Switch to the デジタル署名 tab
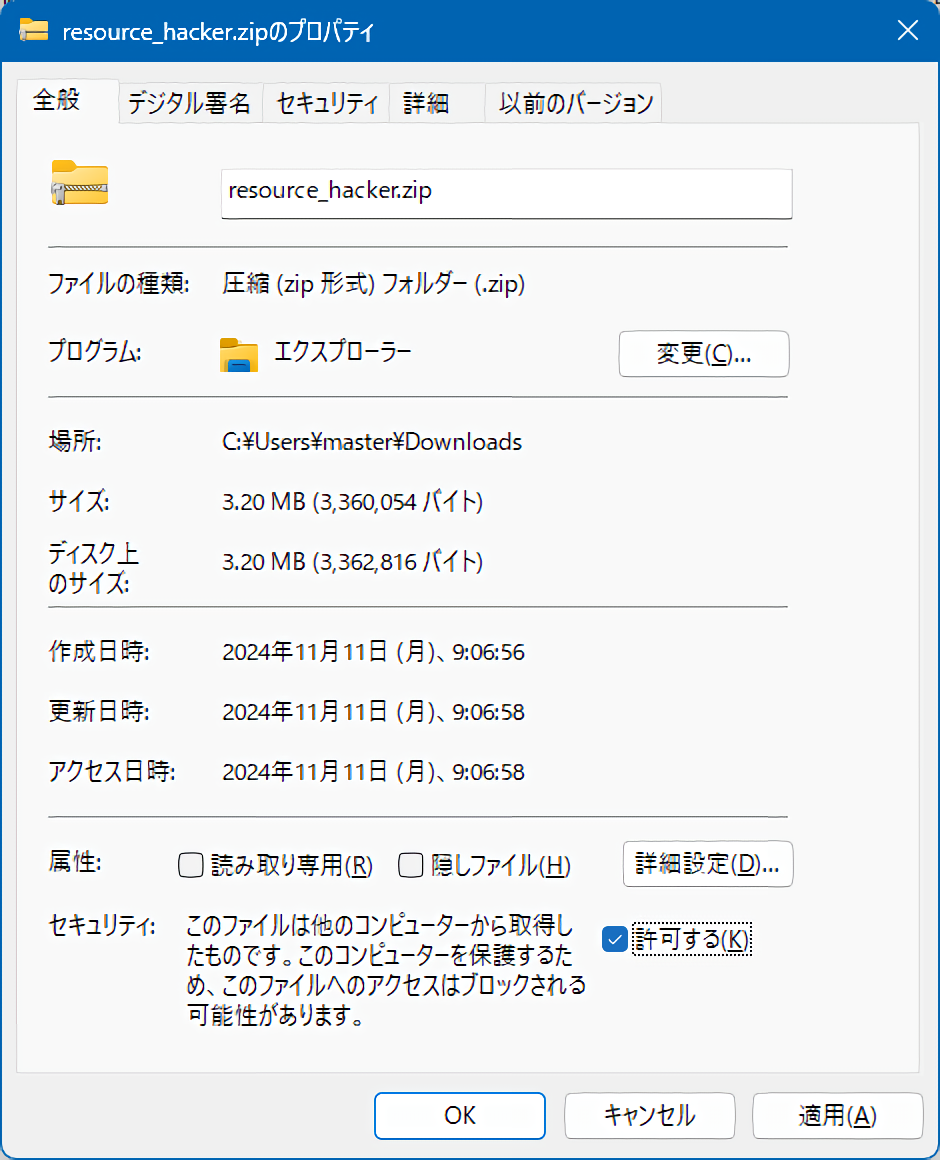Screen dimensions: 940x1160 click(190, 103)
